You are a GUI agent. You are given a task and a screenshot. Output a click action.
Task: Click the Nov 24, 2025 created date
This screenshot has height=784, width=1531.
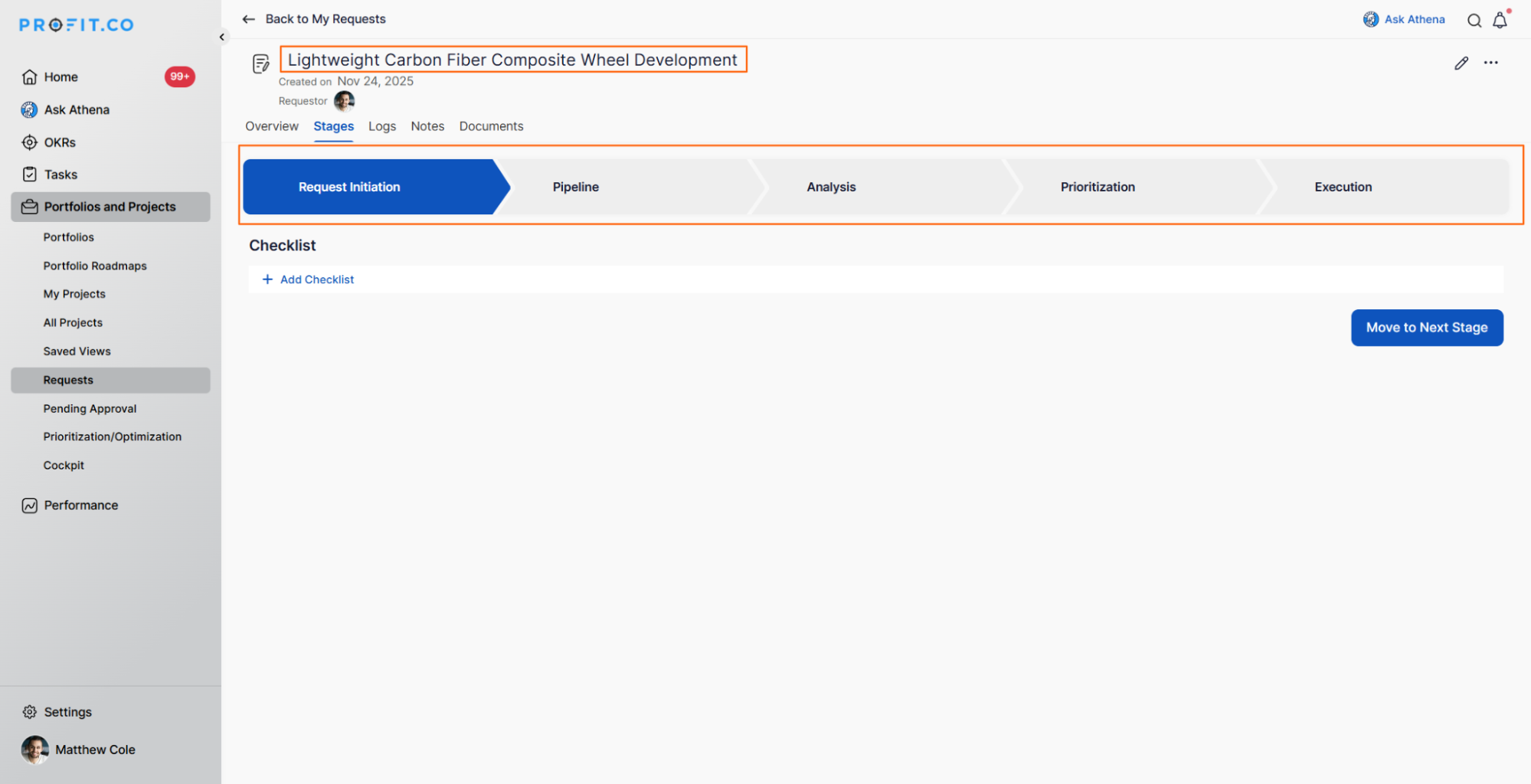[375, 81]
